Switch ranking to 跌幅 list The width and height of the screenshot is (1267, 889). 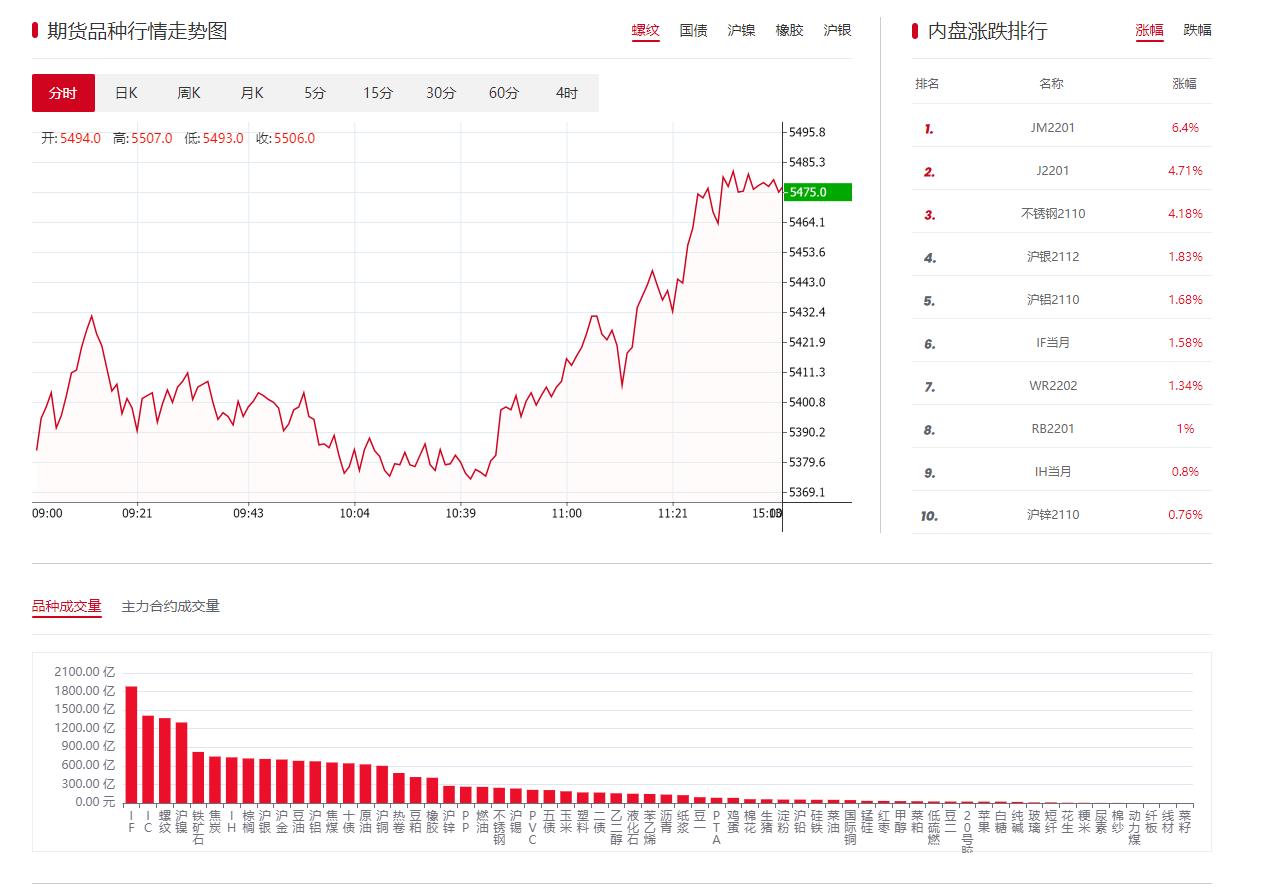point(1197,30)
